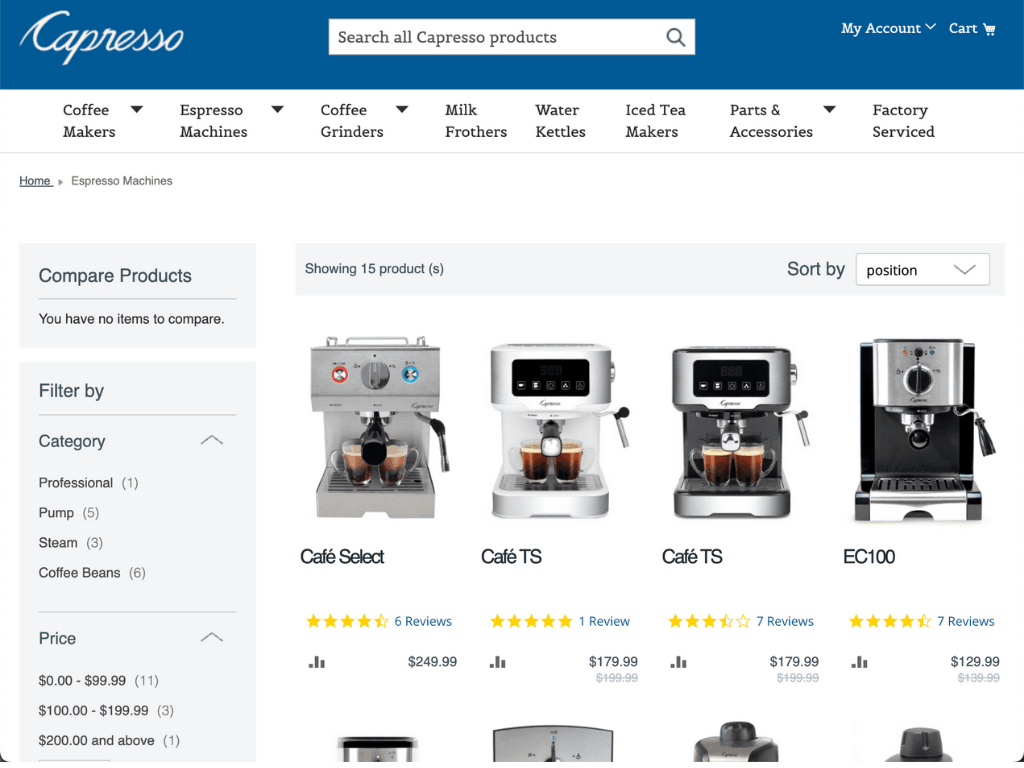
Task: Open the Espresso Machines menu
Action: tap(214, 121)
